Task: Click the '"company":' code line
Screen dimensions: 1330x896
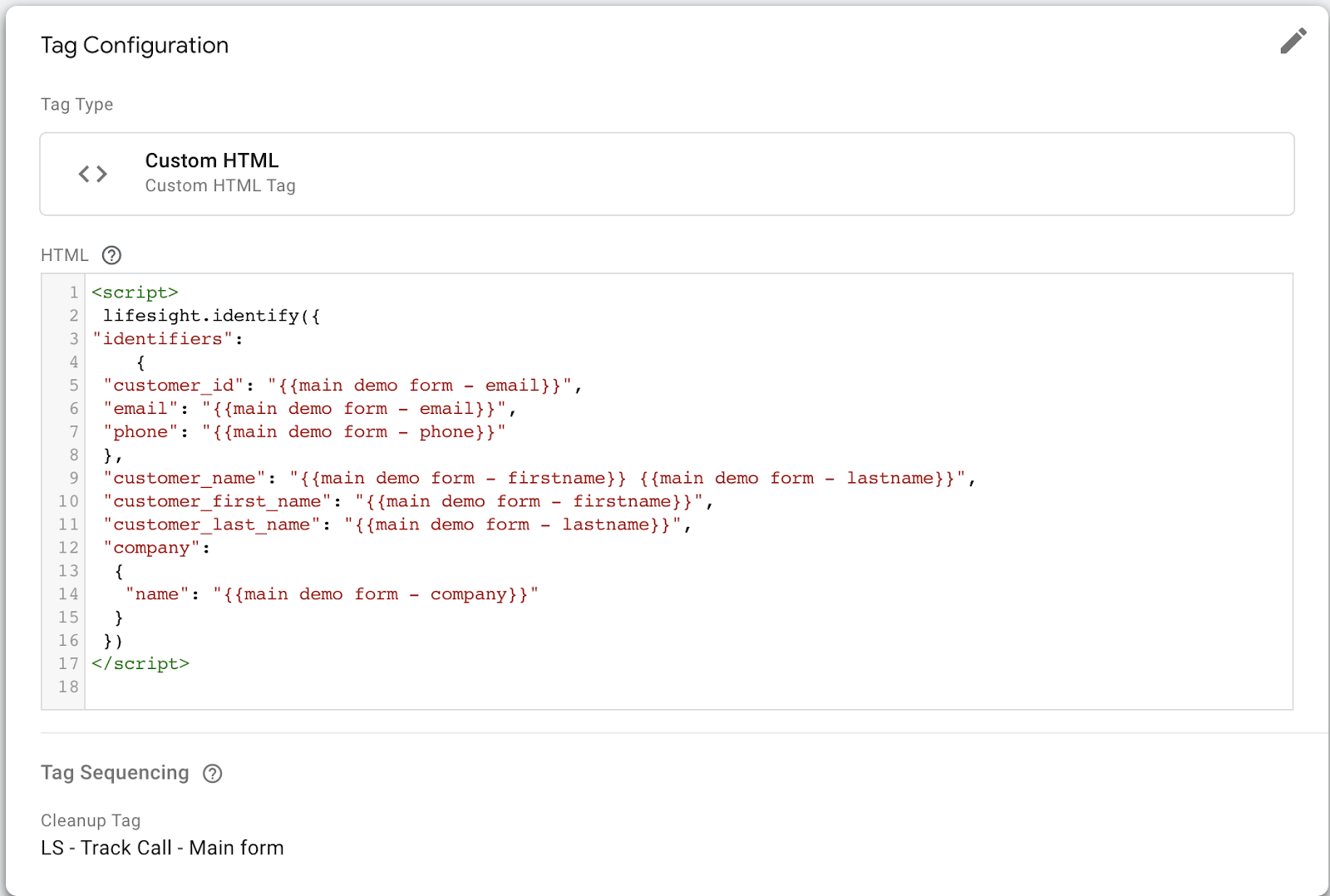Action: tap(157, 548)
